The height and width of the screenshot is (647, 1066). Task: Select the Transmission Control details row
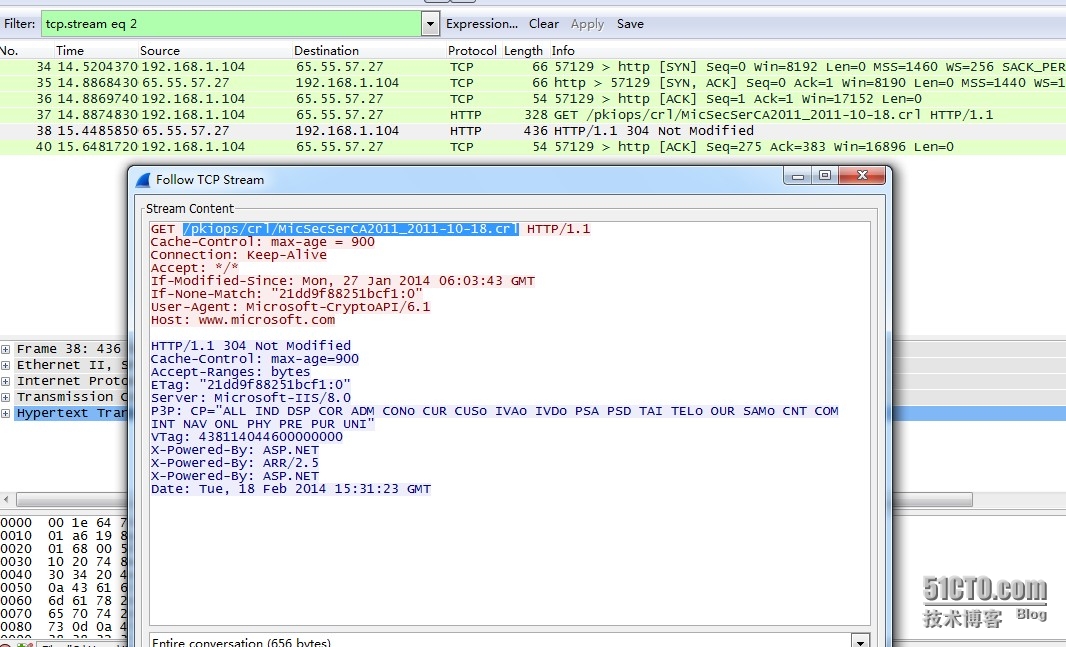(71, 397)
